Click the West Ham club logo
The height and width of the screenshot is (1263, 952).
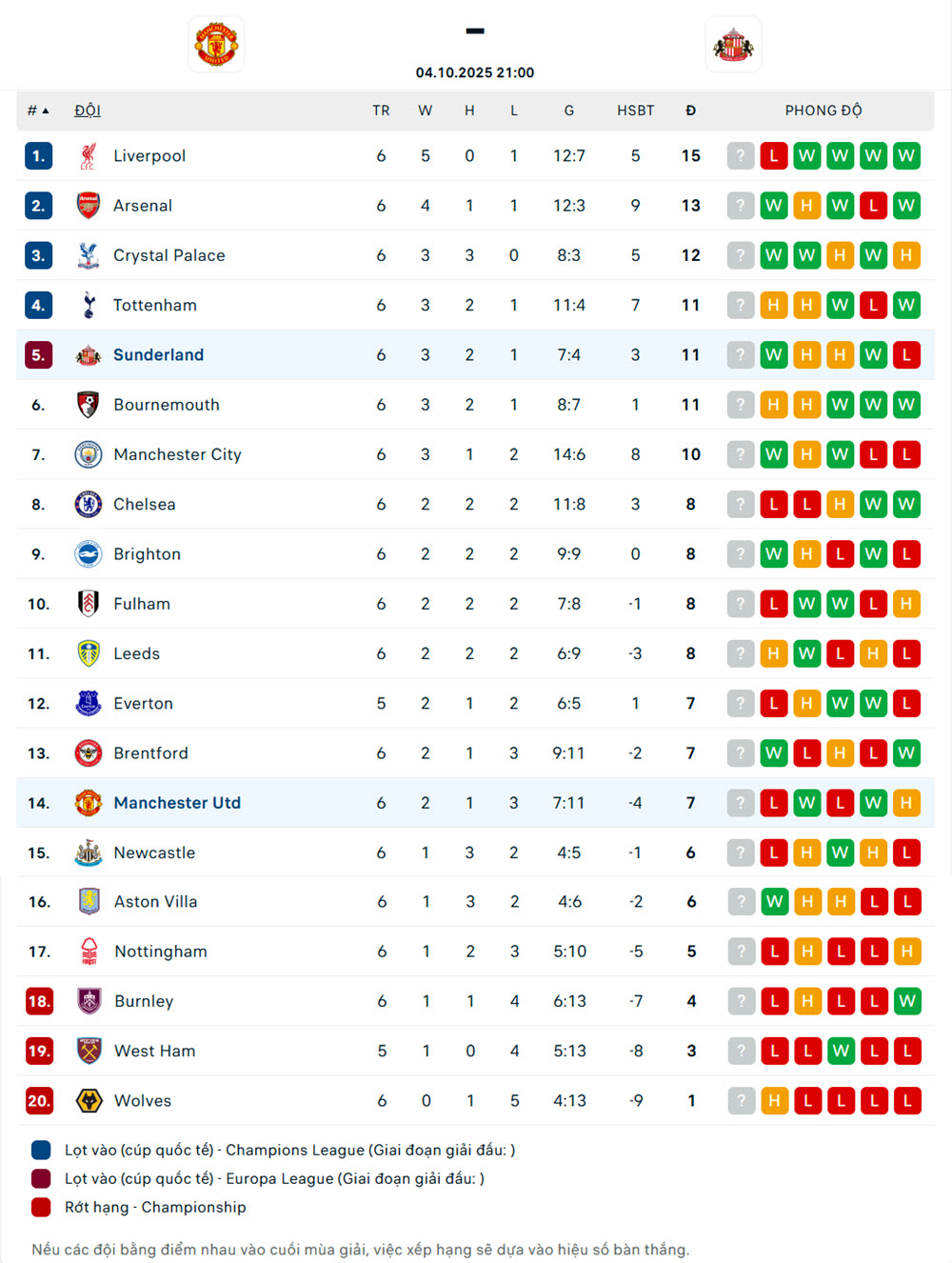point(89,1052)
